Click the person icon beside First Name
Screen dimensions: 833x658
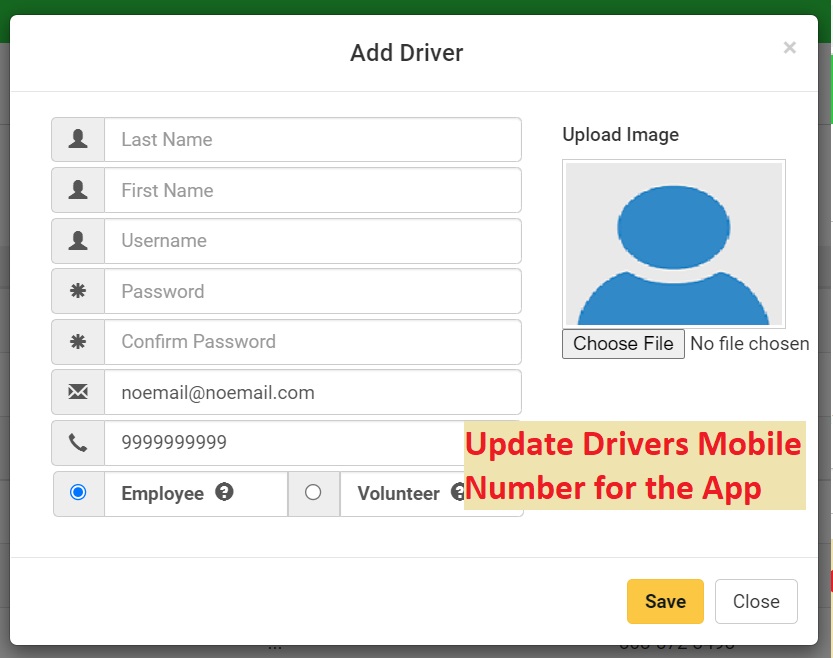pyautogui.click(x=78, y=190)
